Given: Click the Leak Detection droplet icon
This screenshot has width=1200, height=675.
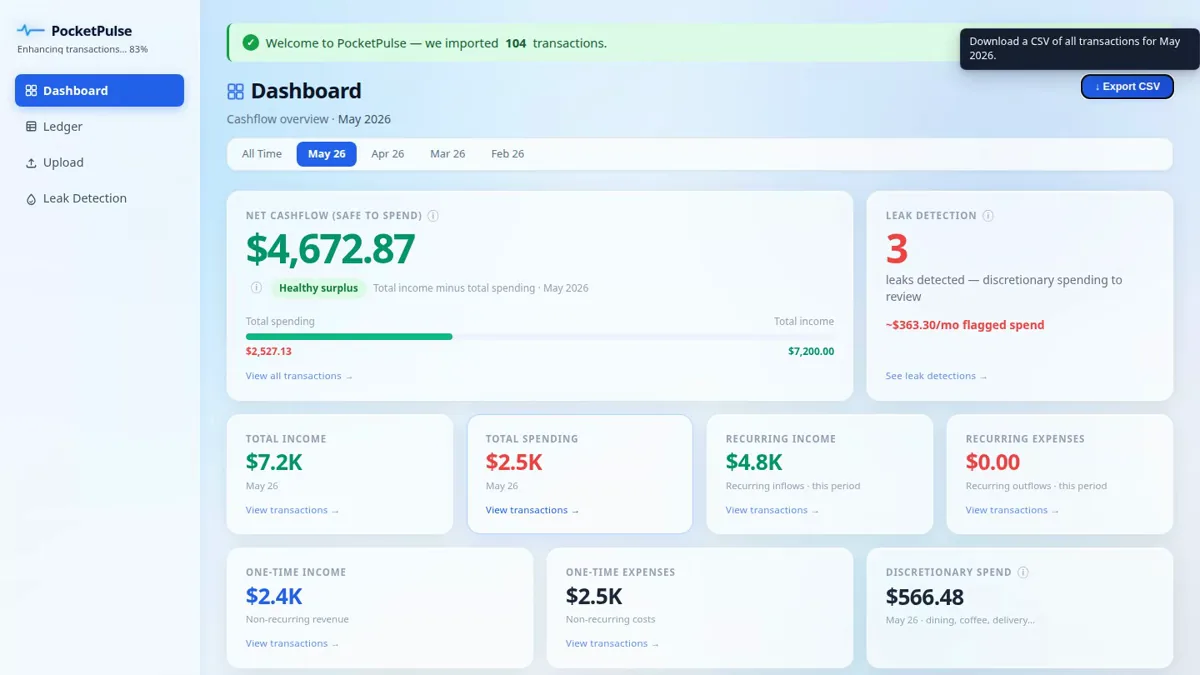Looking at the screenshot, I should (x=31, y=199).
